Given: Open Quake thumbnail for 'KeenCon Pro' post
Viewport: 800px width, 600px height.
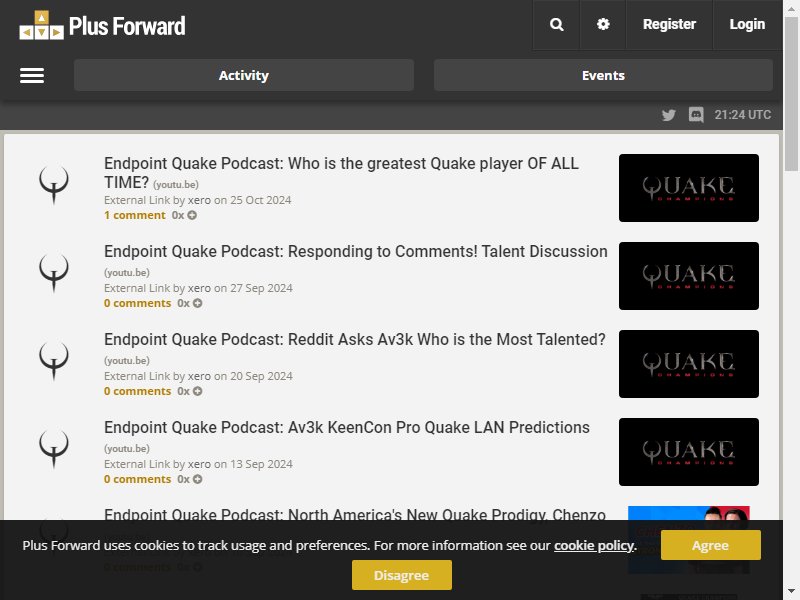Looking at the screenshot, I should pyautogui.click(x=689, y=452).
